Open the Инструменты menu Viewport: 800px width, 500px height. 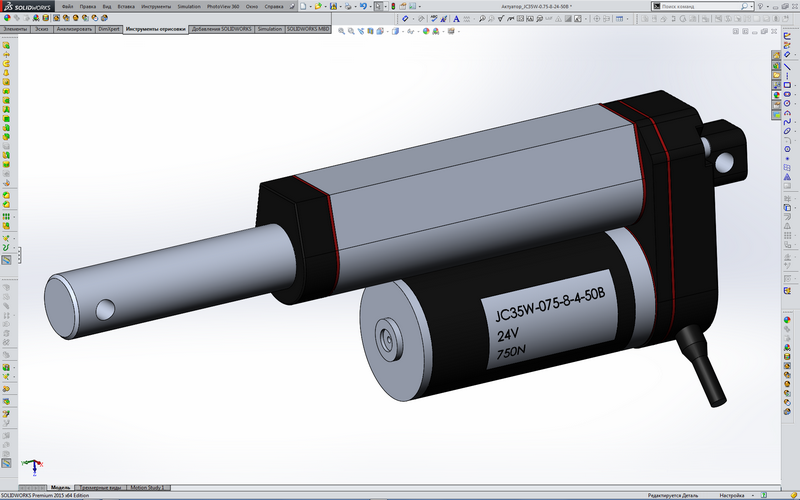point(155,6)
